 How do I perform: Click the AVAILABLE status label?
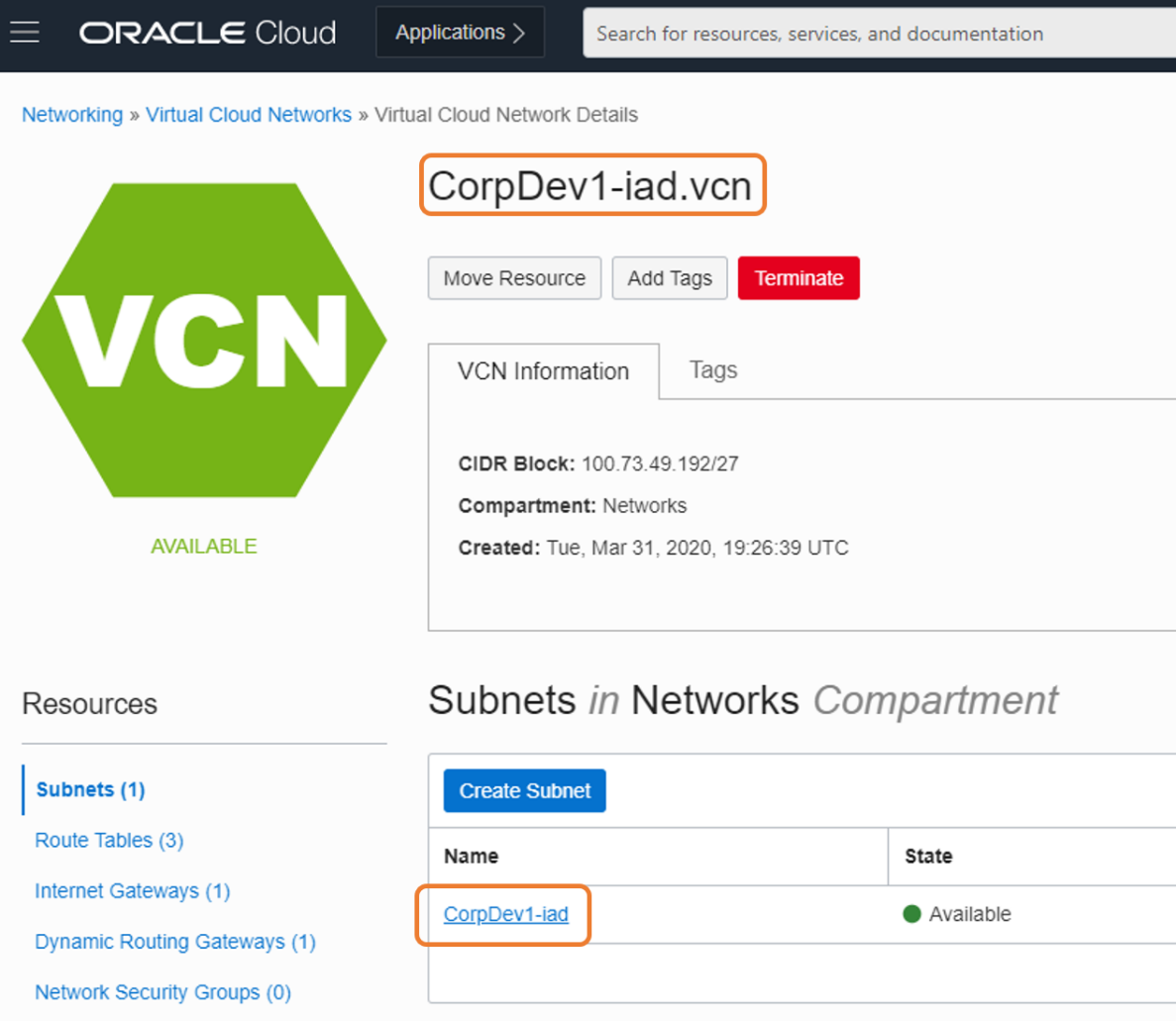tap(204, 547)
